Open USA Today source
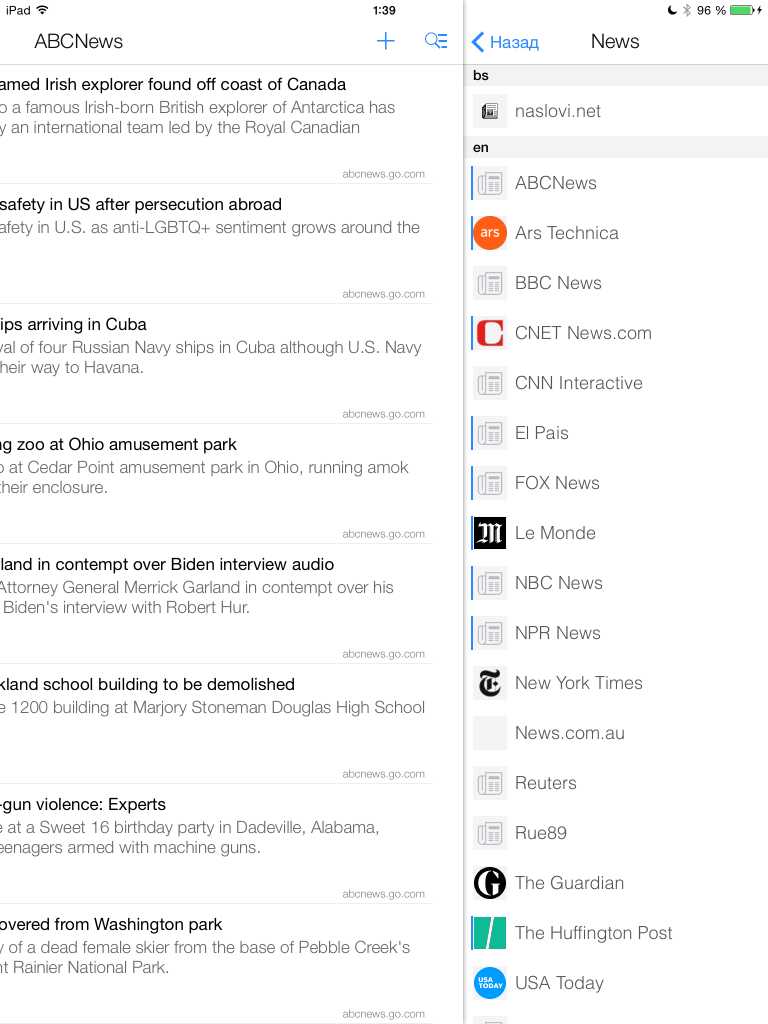 [616, 983]
